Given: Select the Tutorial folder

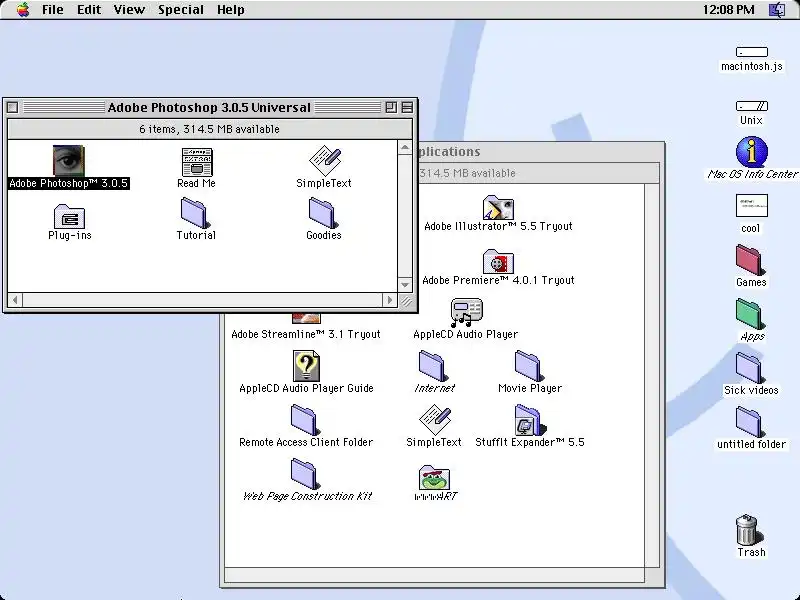Looking at the screenshot, I should [194, 213].
